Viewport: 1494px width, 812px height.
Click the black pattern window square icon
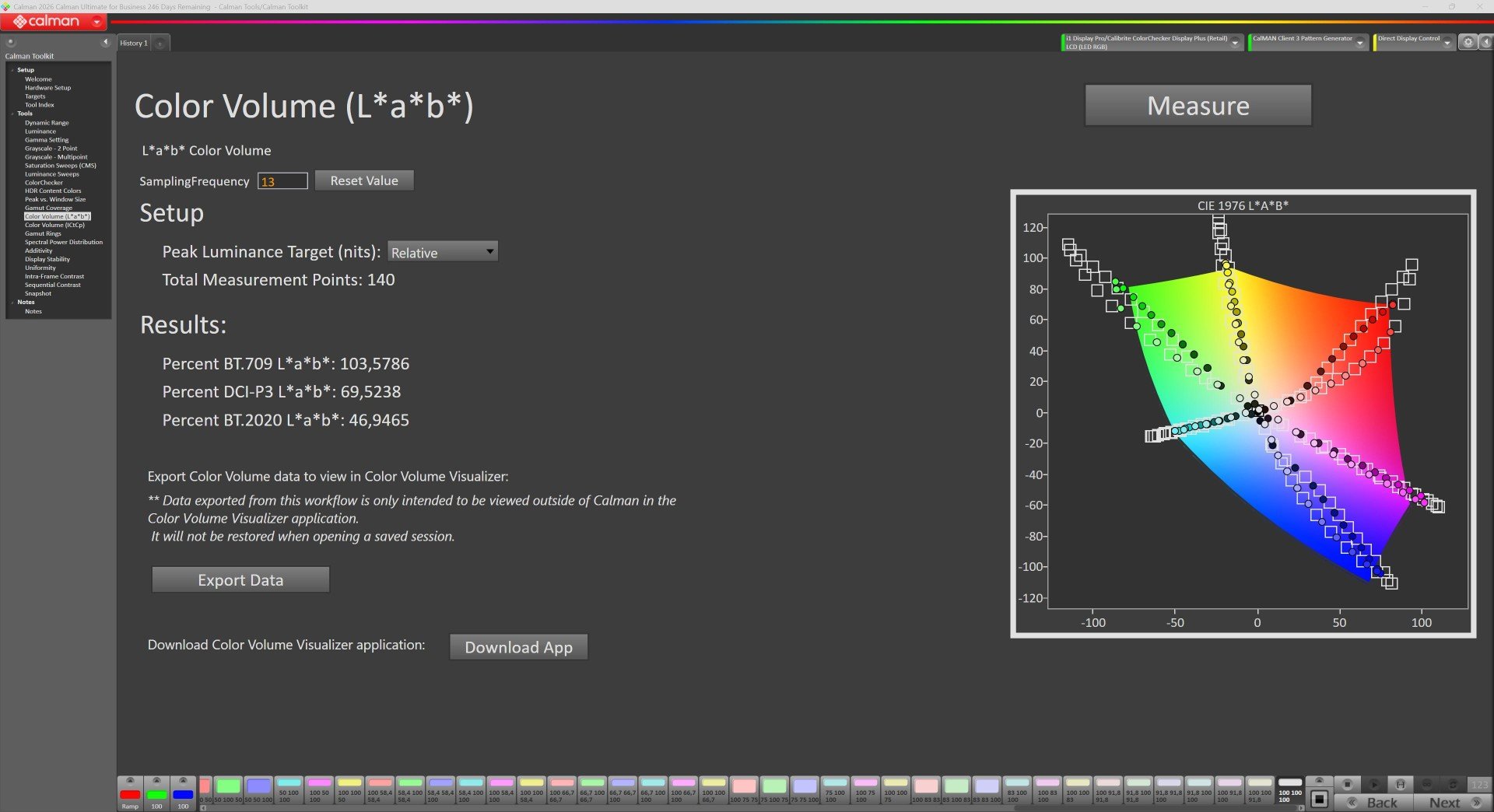(1319, 799)
